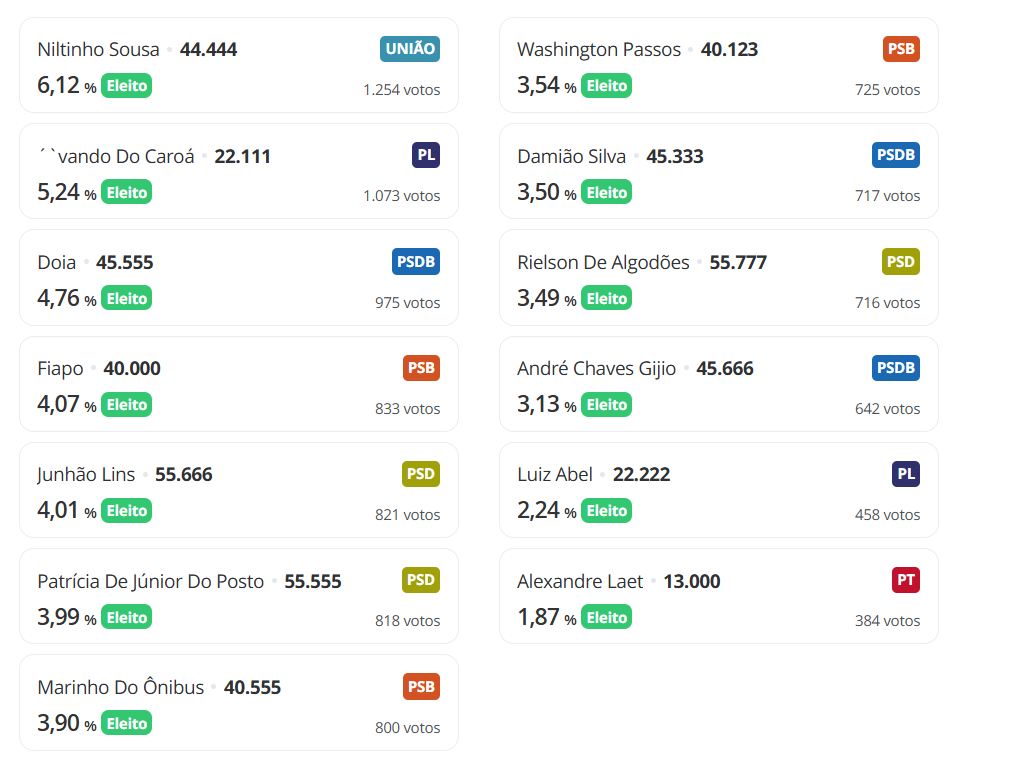The width and height of the screenshot is (1036, 762).
Task: Open the André Chaves Gijio name link
Action: pyautogui.click(x=597, y=368)
